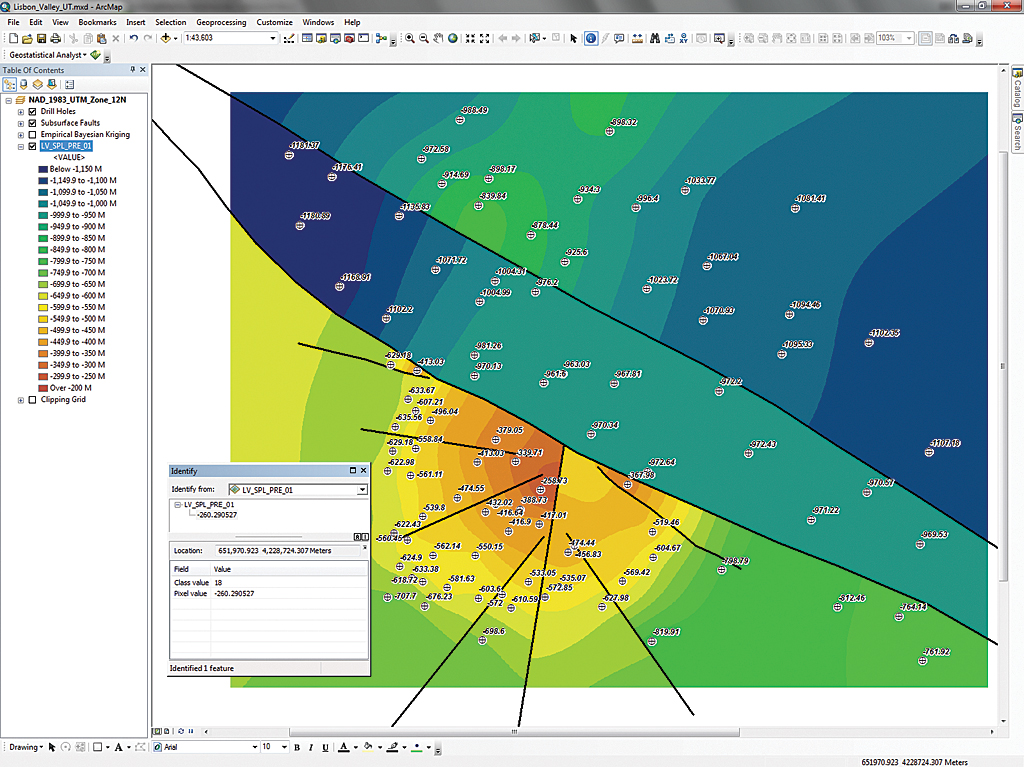Activate the Pan hand tool
This screenshot has height=767, width=1024.
pos(438,38)
